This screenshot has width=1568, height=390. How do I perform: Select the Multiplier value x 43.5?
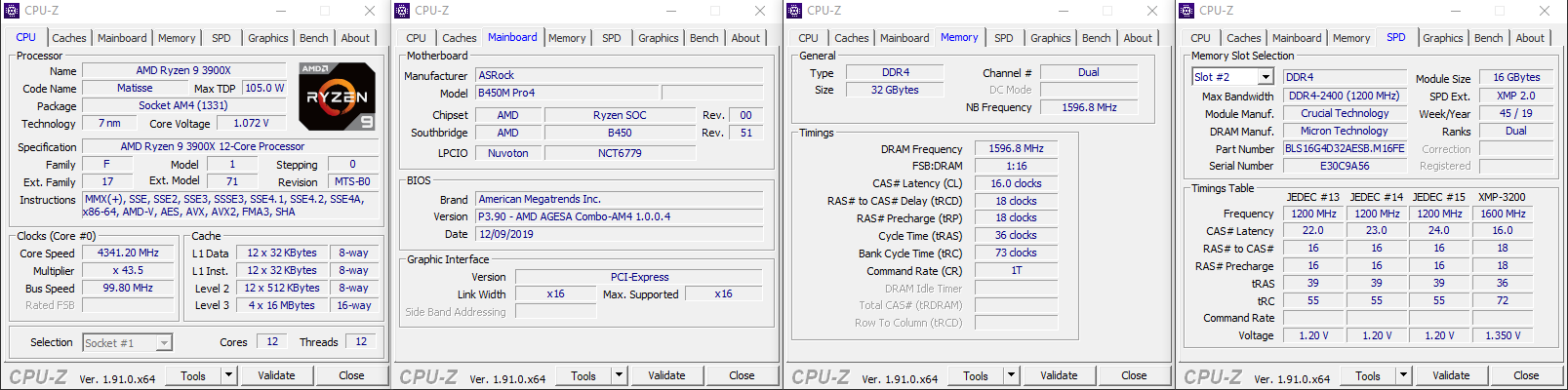tap(129, 270)
